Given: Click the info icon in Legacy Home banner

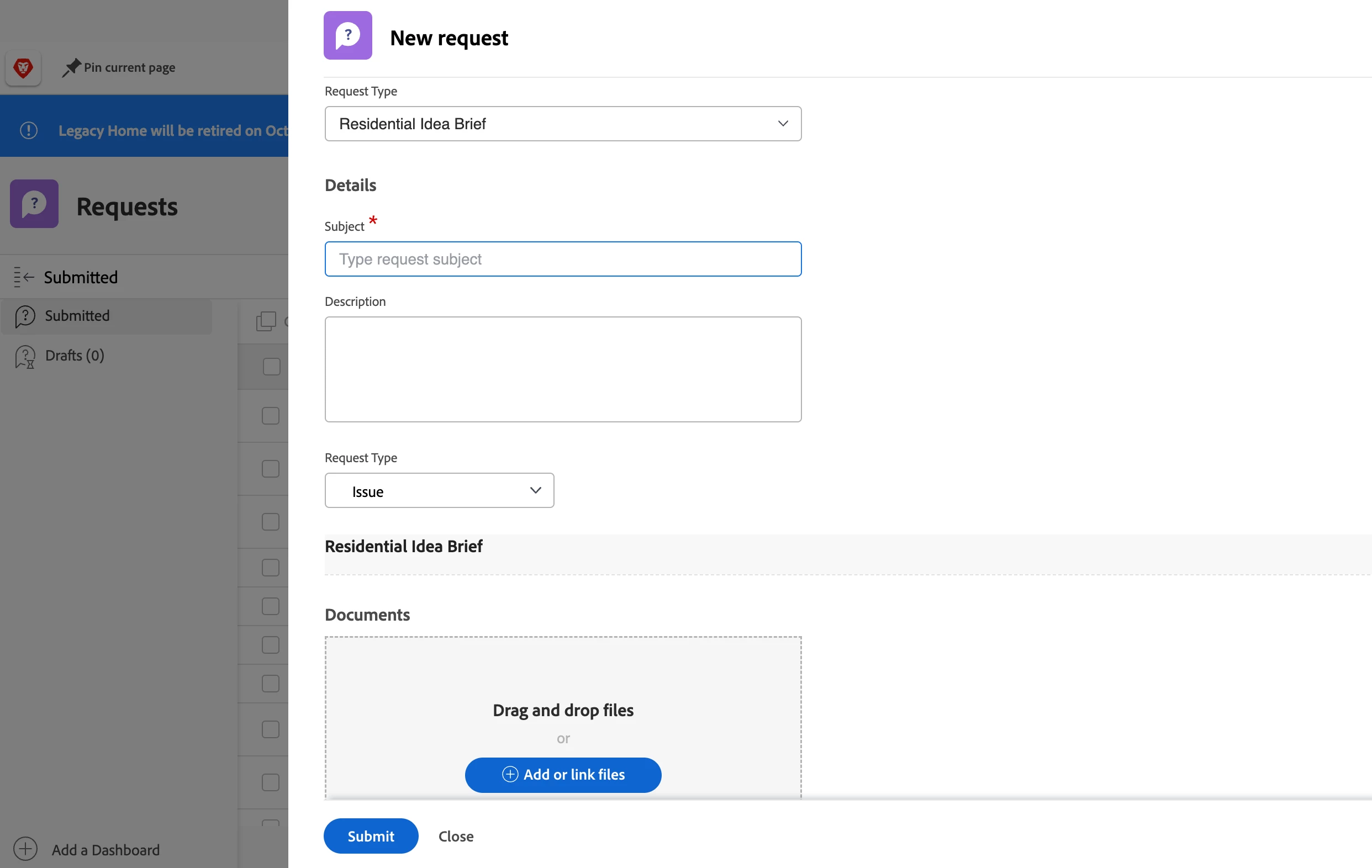Looking at the screenshot, I should pos(29,130).
